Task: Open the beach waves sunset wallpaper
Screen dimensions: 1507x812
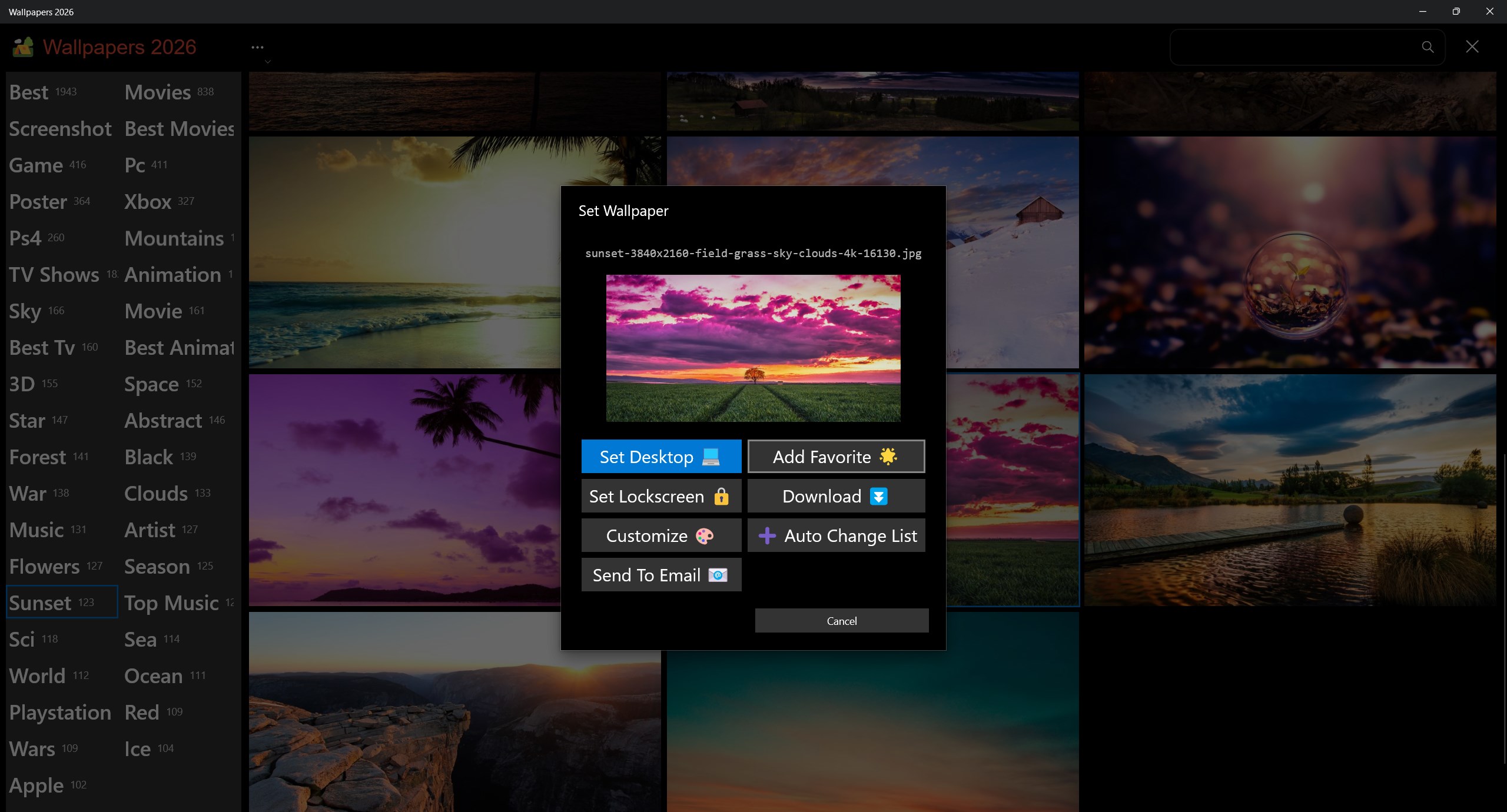Action: (x=405, y=252)
